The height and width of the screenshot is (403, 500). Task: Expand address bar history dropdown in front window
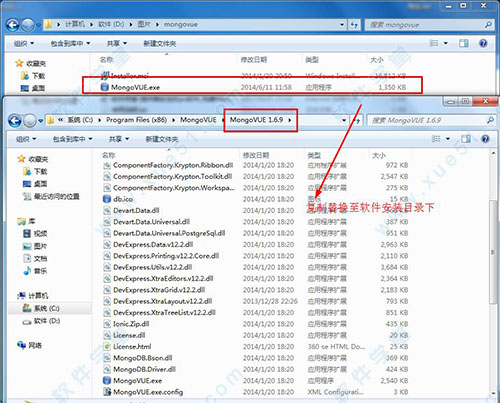click(344, 120)
